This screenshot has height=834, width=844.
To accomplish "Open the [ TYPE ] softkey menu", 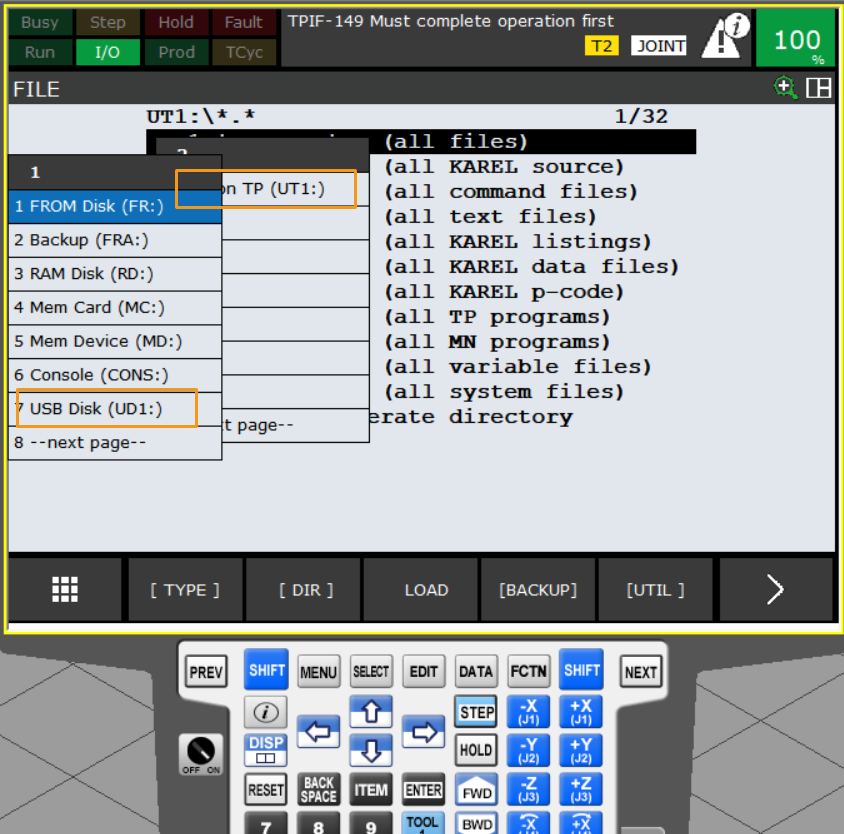I will point(185,590).
